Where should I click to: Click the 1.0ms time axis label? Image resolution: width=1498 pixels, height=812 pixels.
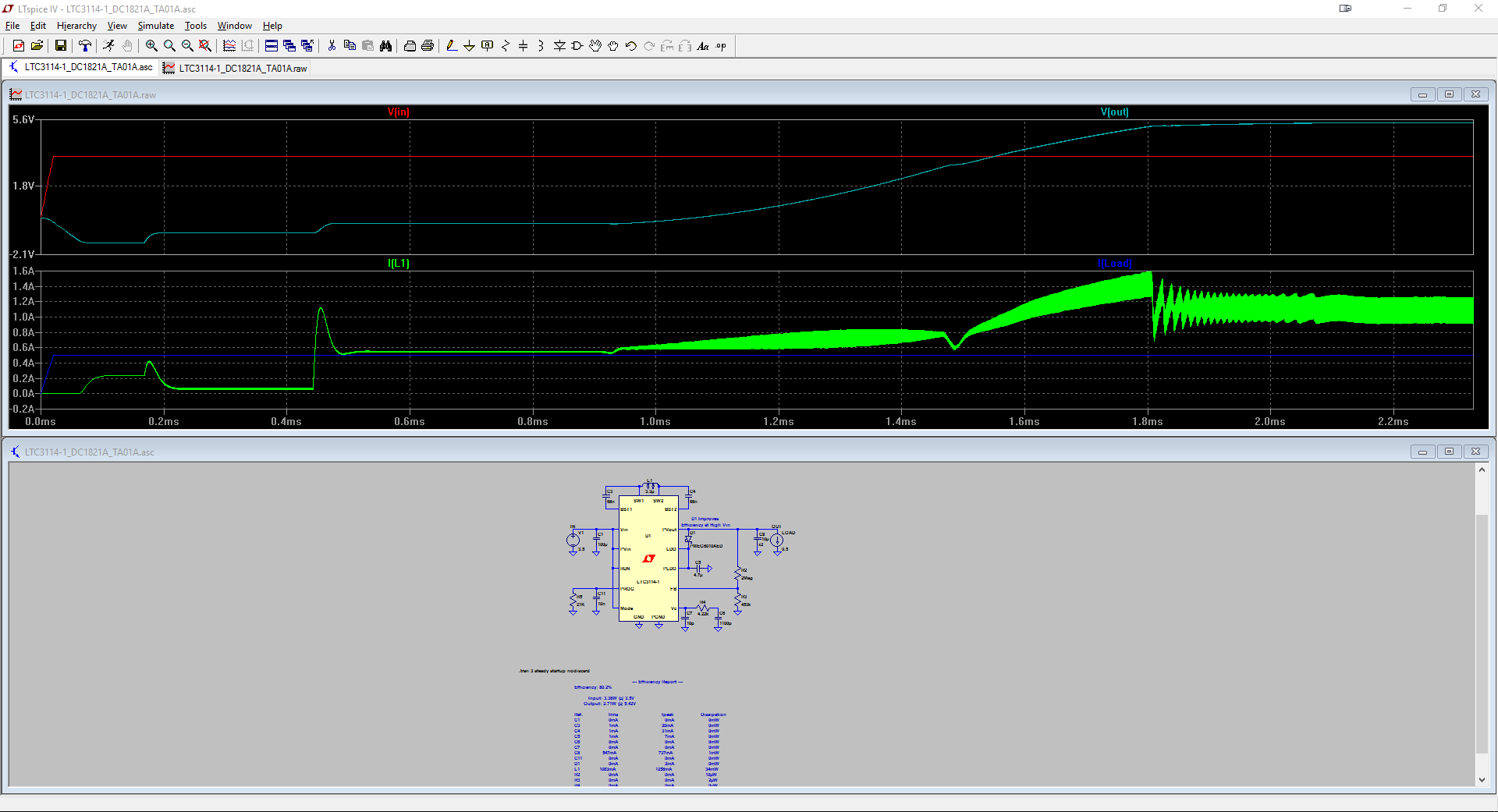(655, 422)
